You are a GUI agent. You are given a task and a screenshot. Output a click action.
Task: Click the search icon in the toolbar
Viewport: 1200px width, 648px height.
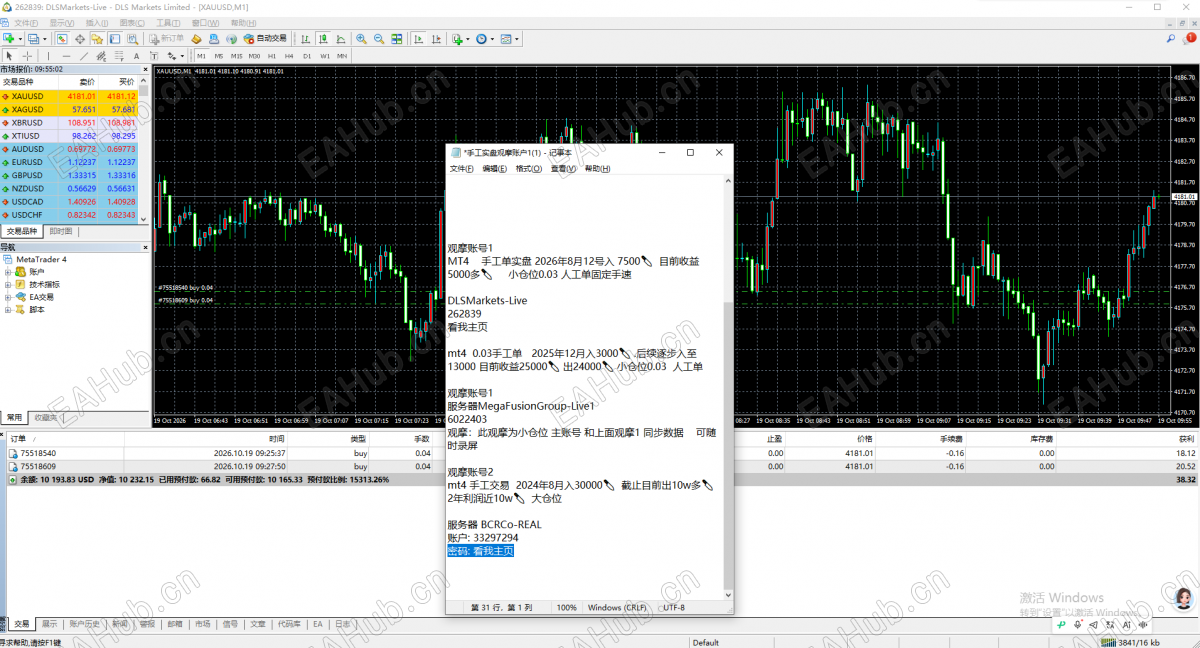pyautogui.click(x=1169, y=39)
